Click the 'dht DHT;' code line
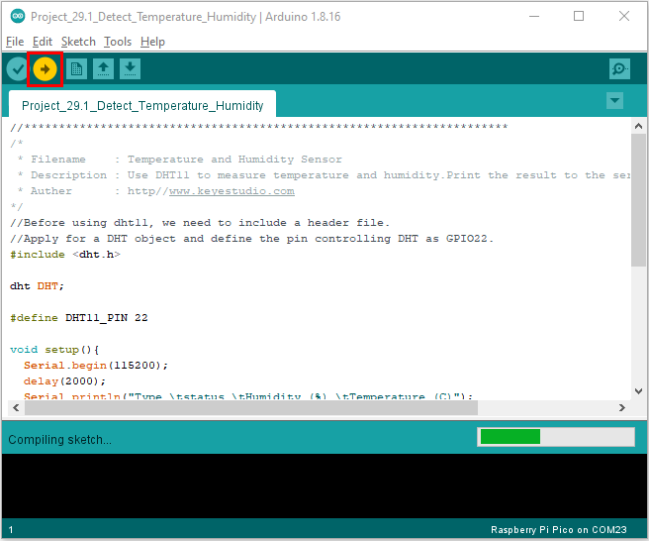650x541 pixels. click(37, 286)
